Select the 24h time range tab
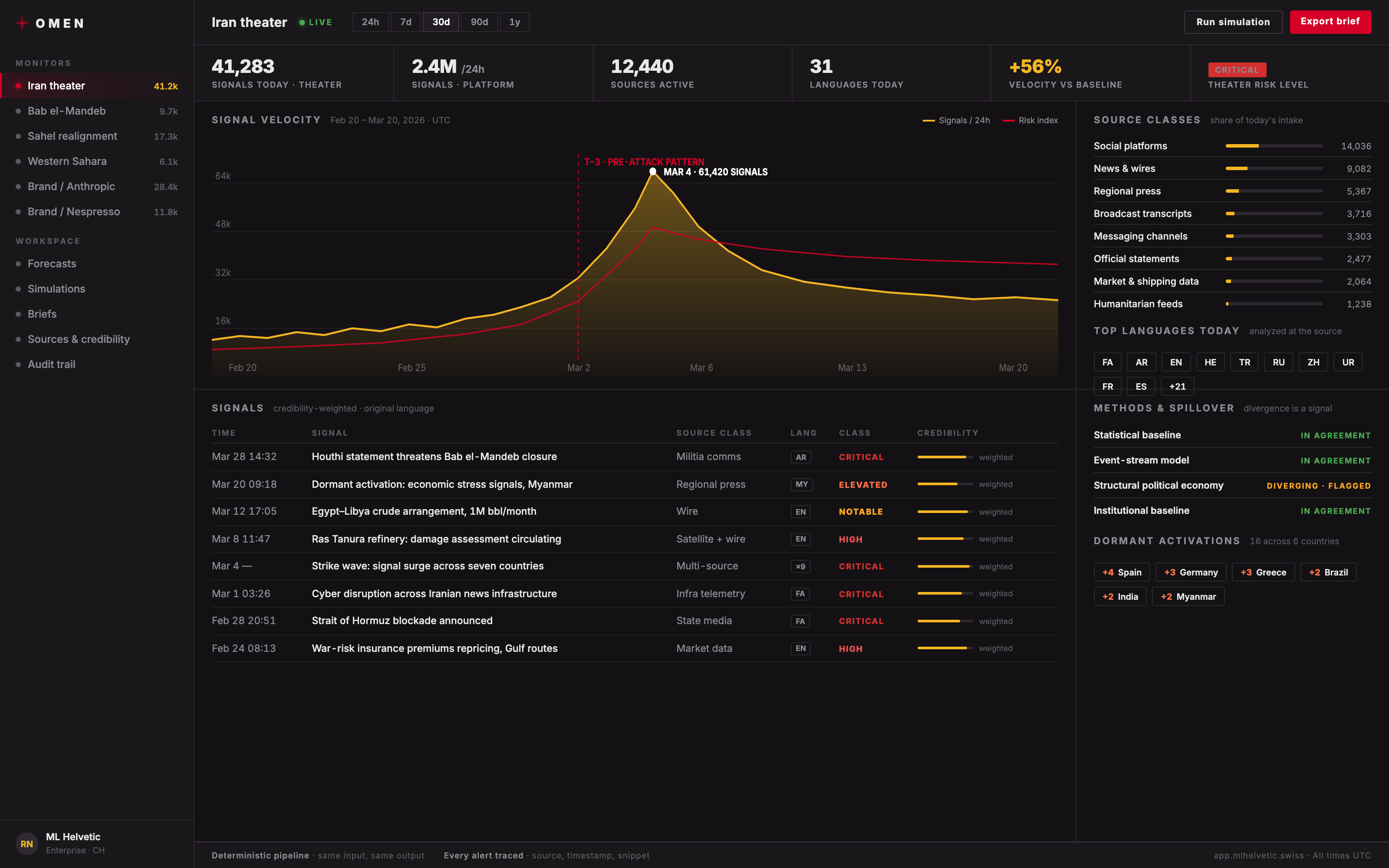The width and height of the screenshot is (1389, 868). [370, 22]
